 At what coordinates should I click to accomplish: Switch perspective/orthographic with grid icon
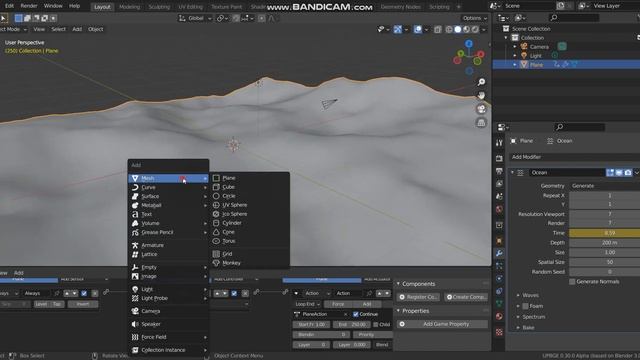click(481, 122)
